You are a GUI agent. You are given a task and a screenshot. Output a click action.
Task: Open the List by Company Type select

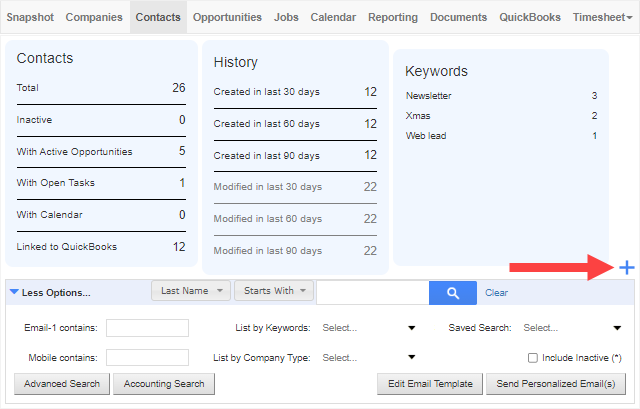pyautogui.click(x=369, y=358)
